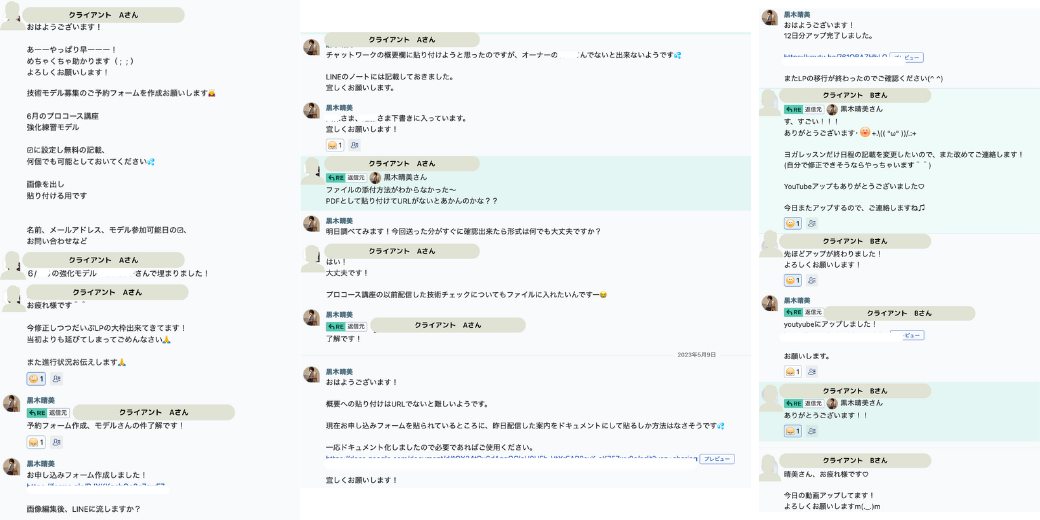
Task: Click 黒木晴美 avatar beside 明日調べてみます message
Action: (x=312, y=224)
